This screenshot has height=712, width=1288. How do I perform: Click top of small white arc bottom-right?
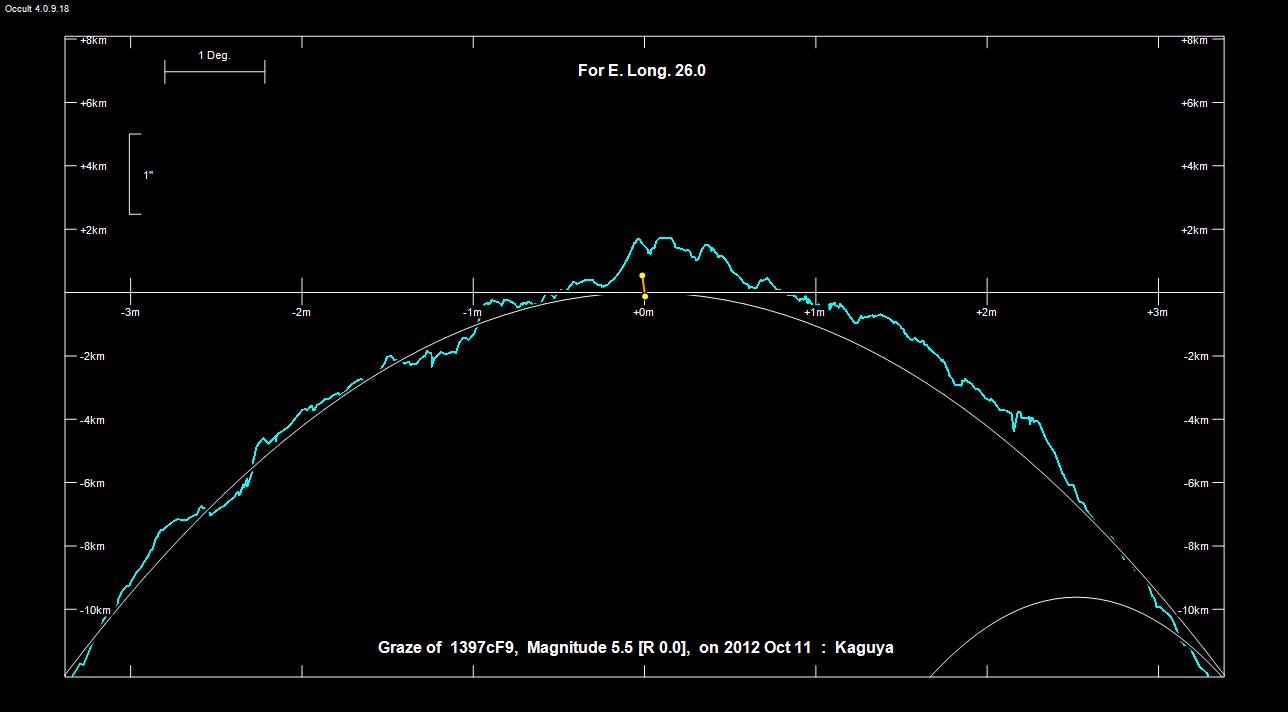(x=1076, y=597)
